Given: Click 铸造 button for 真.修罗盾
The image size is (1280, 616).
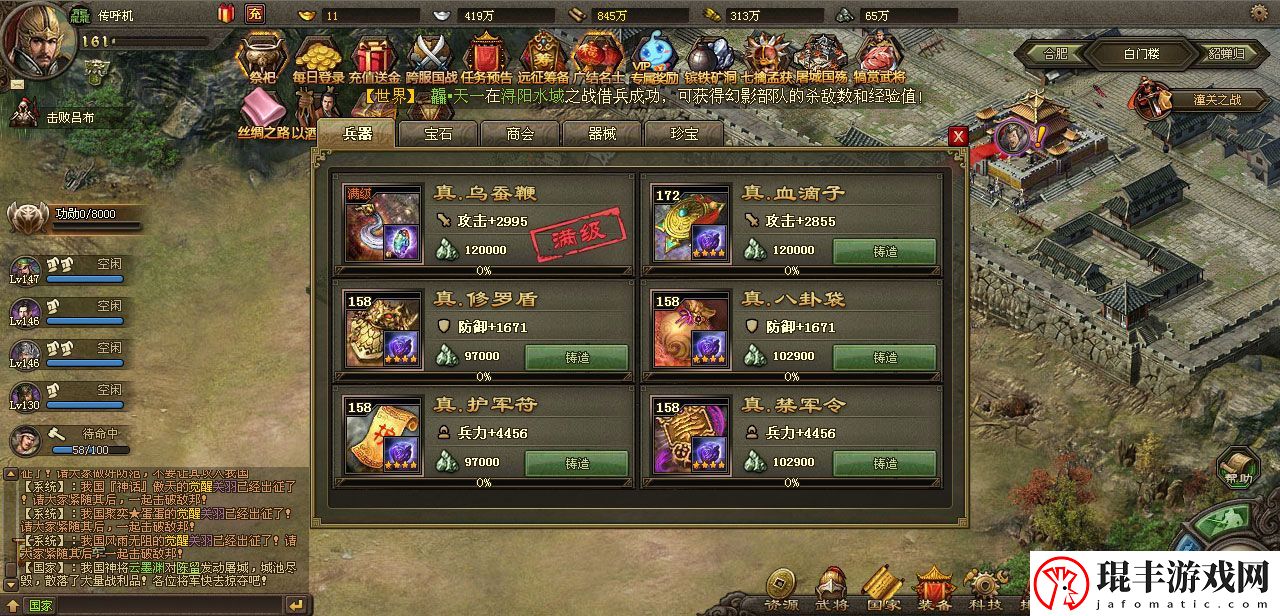Looking at the screenshot, I should point(577,357).
